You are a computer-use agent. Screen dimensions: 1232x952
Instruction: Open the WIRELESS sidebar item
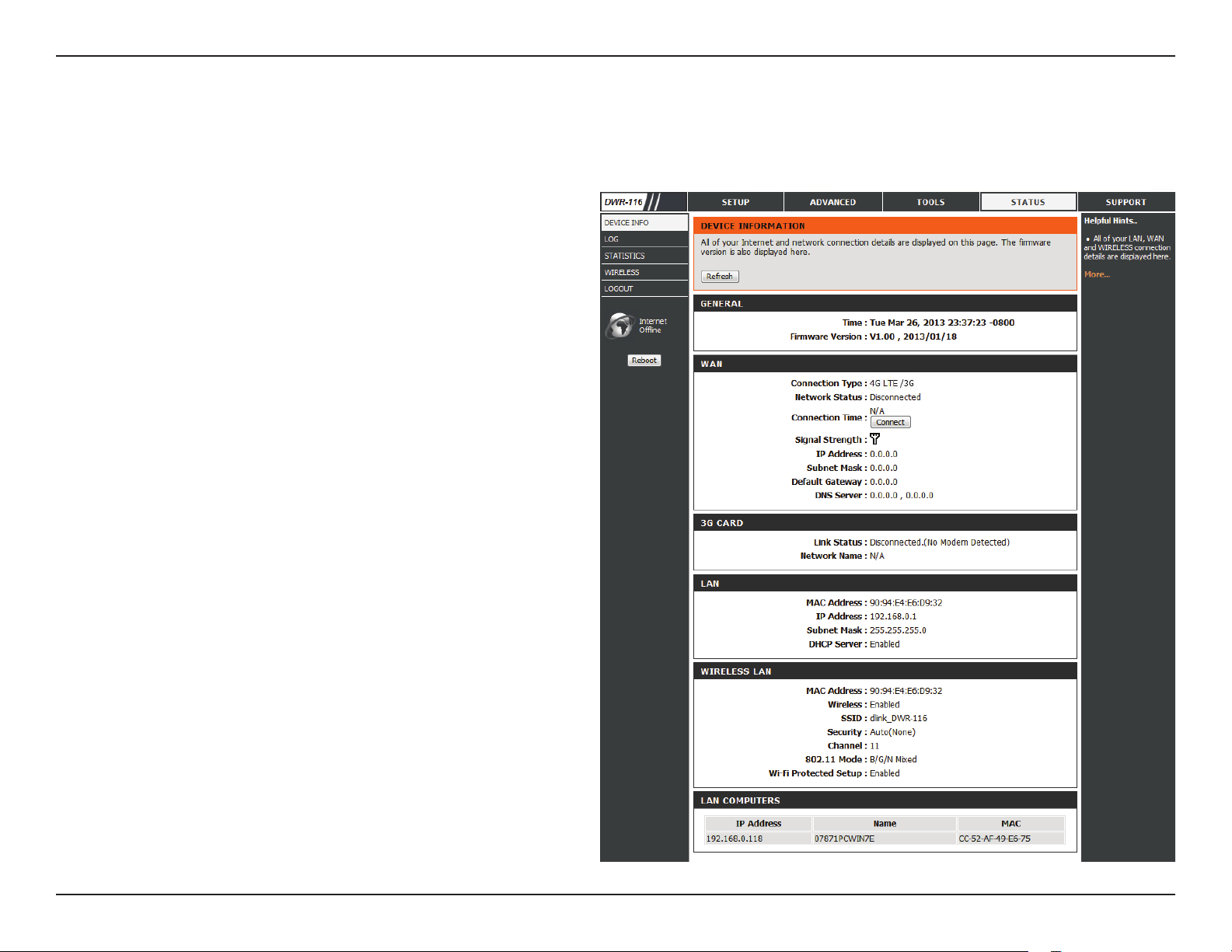[644, 272]
